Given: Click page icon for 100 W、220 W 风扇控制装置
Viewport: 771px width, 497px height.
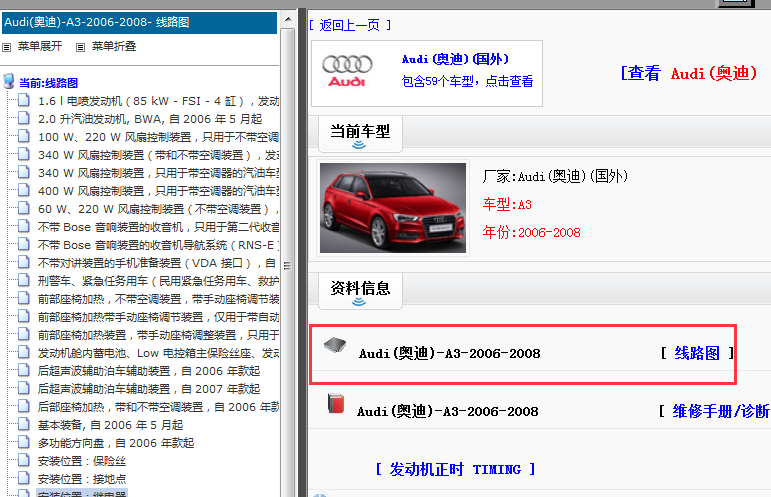Looking at the screenshot, I should pyautogui.click(x=24, y=136).
